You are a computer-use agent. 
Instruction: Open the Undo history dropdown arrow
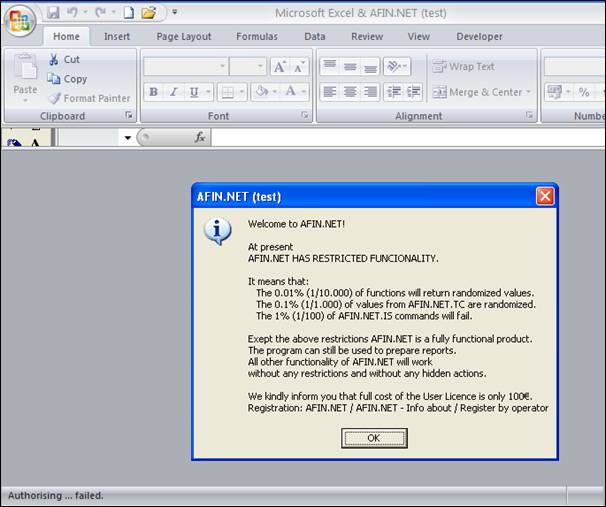[x=85, y=13]
